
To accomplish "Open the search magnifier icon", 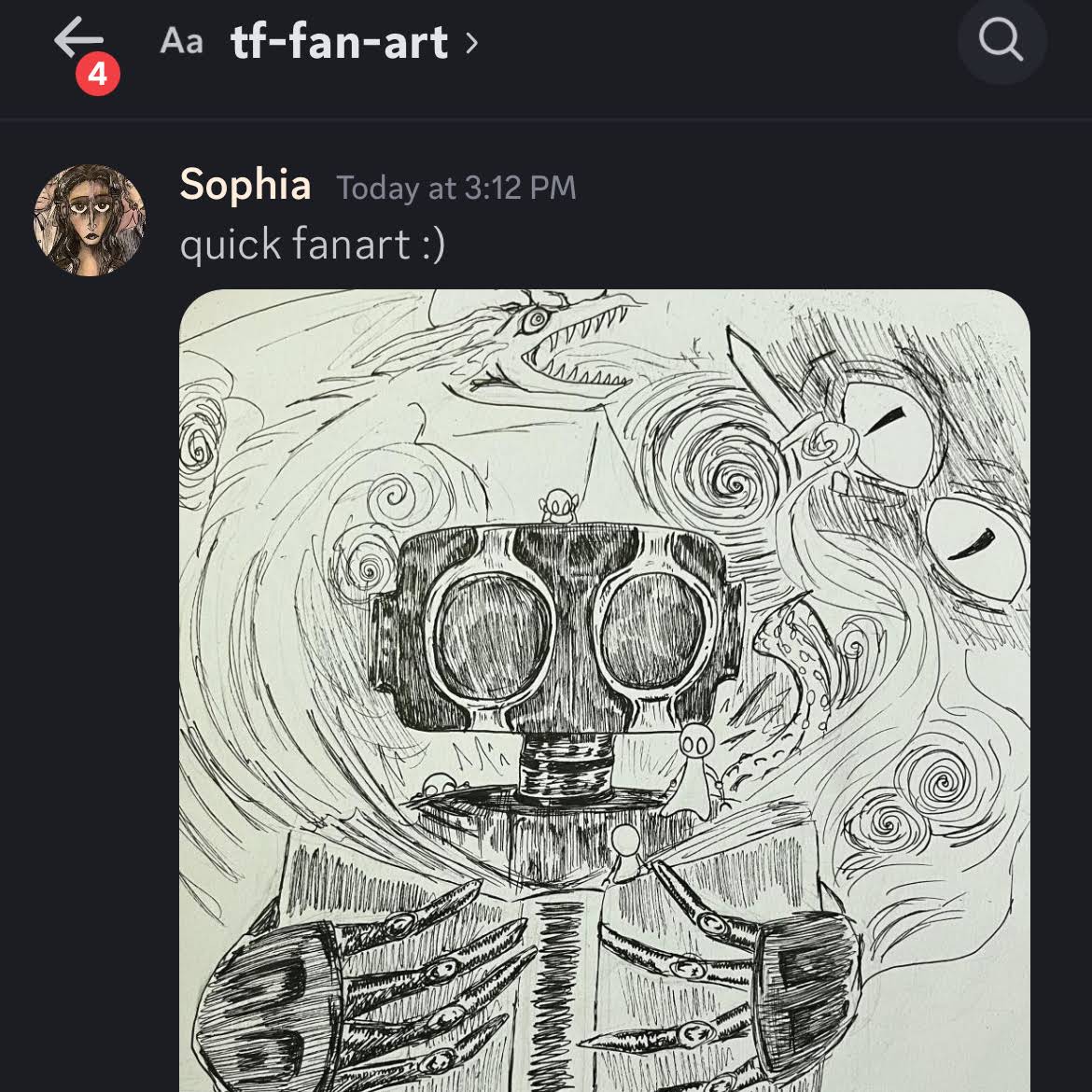I will pyautogui.click(x=1001, y=40).
